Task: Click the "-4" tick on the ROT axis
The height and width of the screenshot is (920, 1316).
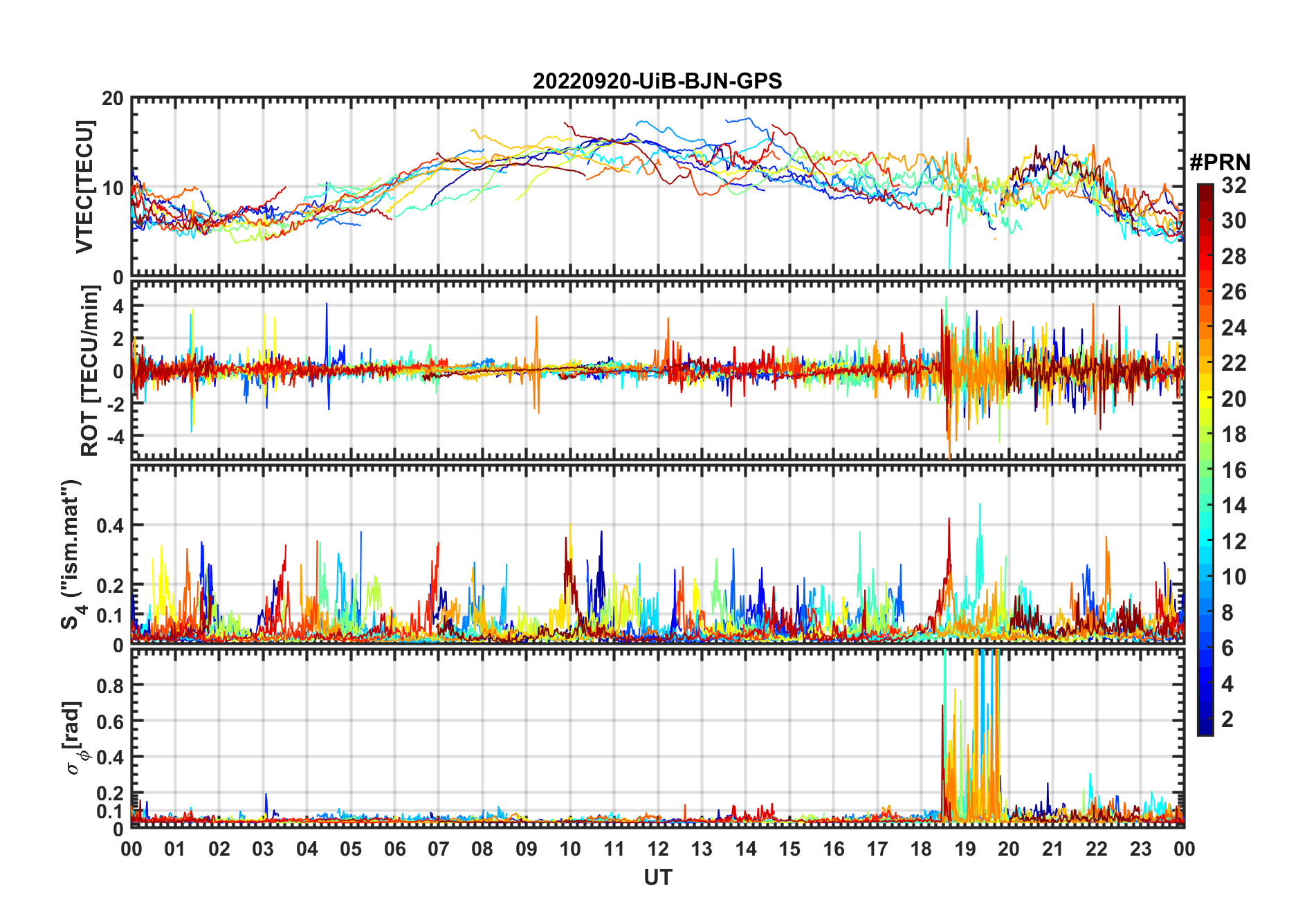Action: [114, 437]
